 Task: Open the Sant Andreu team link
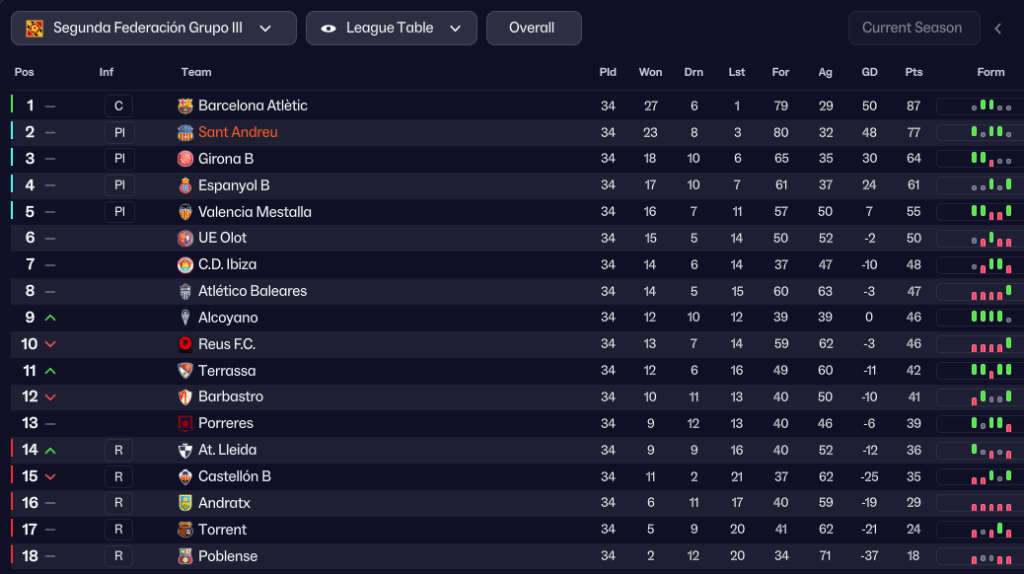(238, 132)
